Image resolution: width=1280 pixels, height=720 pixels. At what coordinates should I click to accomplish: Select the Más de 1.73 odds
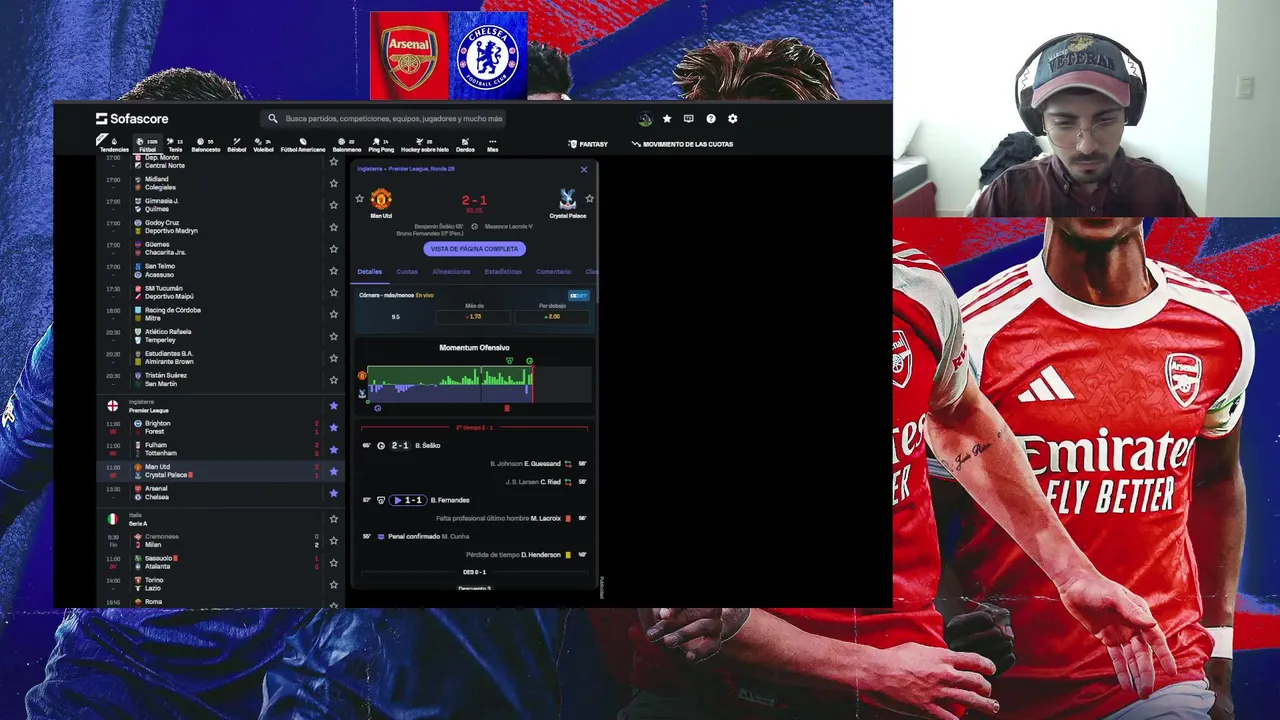[x=474, y=316]
